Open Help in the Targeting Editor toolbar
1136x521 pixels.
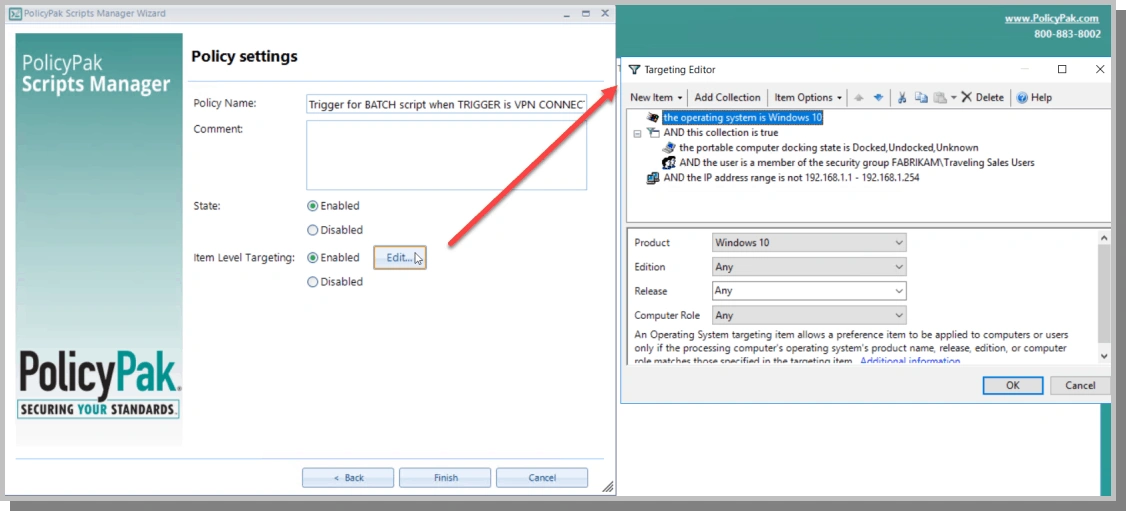1034,98
